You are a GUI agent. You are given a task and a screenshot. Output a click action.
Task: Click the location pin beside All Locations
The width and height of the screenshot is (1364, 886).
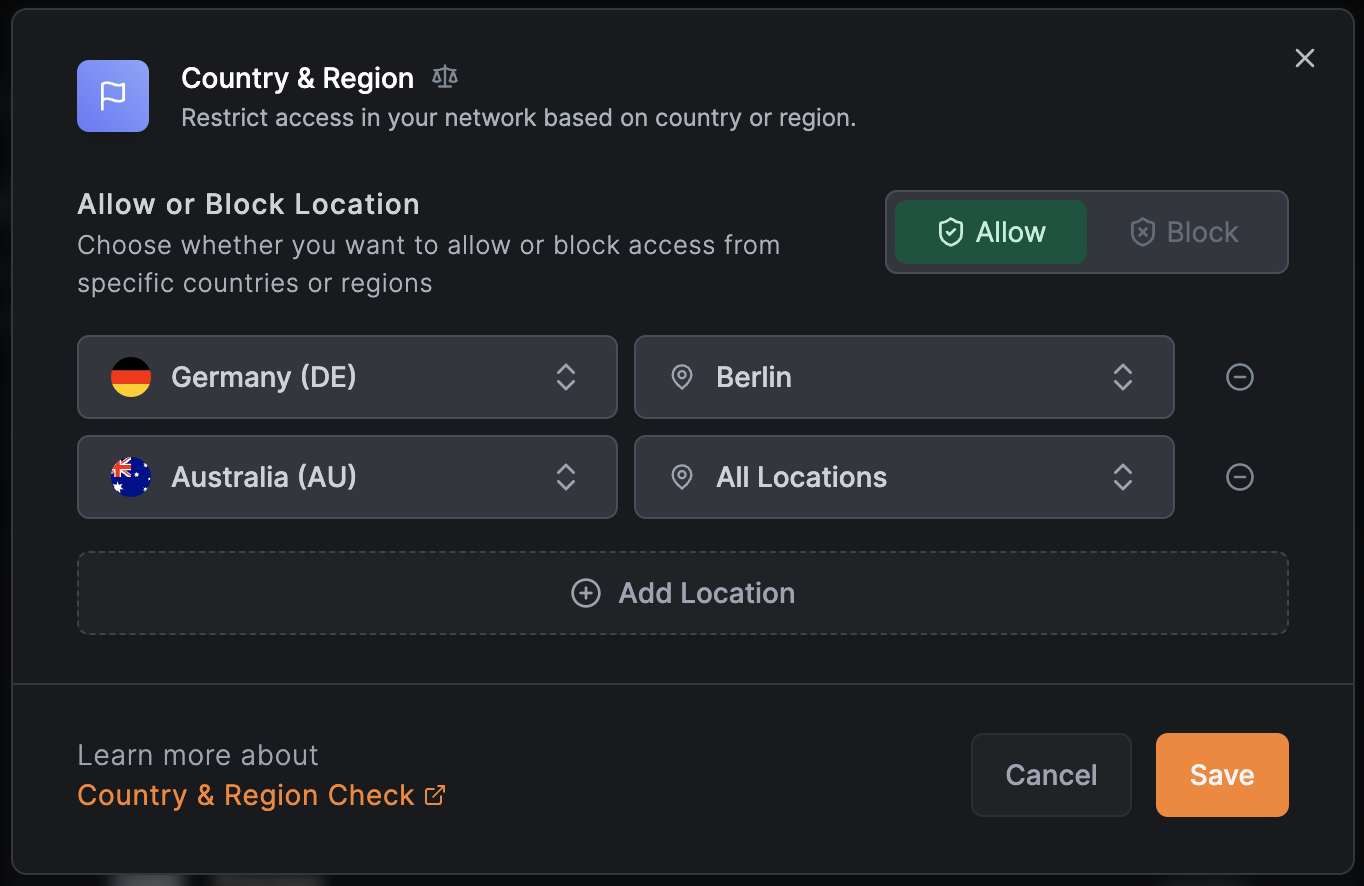(682, 477)
